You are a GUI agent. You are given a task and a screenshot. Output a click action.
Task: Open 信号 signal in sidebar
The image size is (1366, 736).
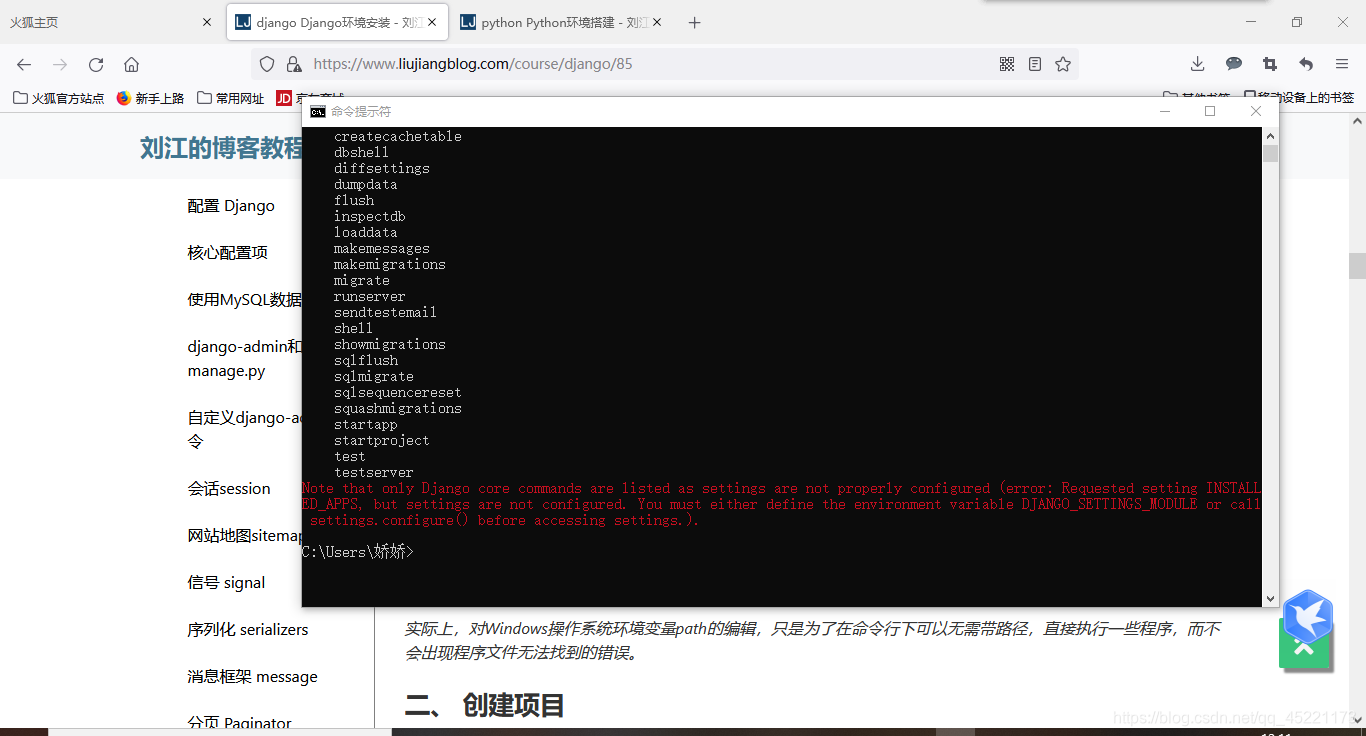click(x=226, y=583)
